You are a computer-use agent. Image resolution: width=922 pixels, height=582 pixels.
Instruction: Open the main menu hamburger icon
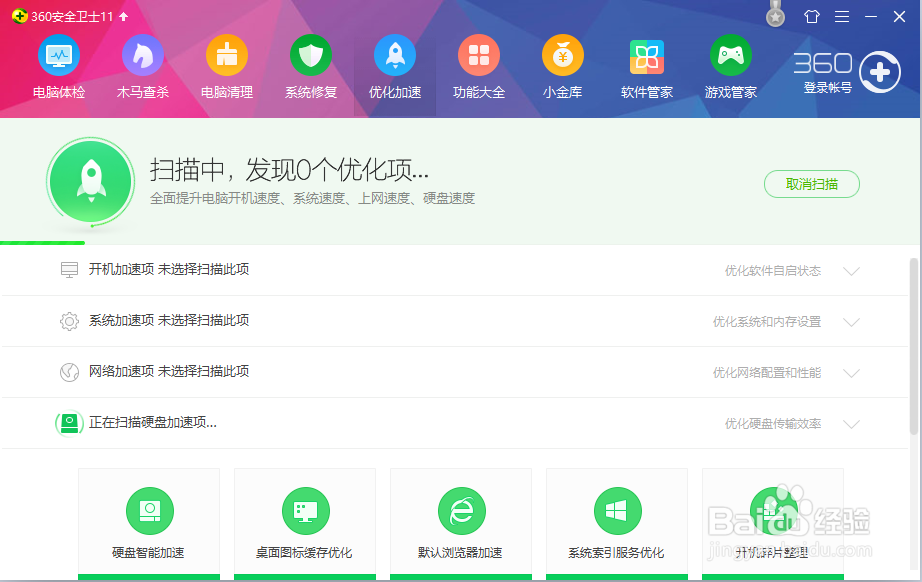[842, 16]
